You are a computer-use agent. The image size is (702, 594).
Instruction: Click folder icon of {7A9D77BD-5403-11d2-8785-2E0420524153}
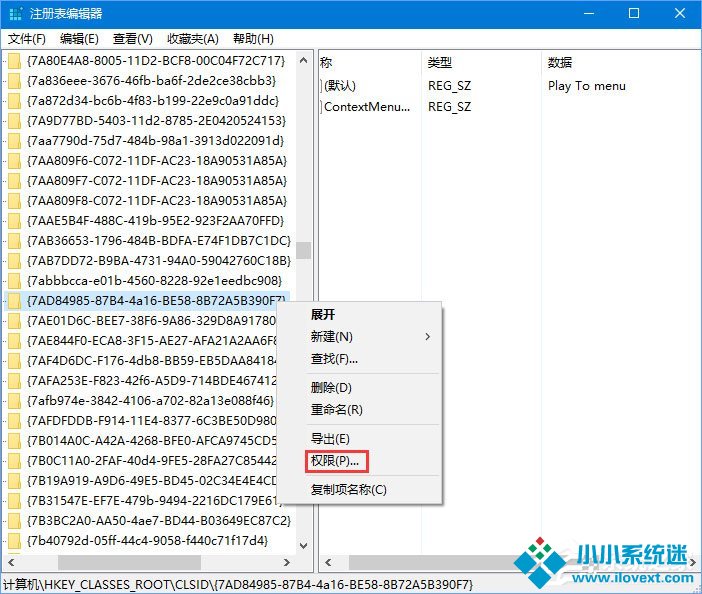point(14,121)
